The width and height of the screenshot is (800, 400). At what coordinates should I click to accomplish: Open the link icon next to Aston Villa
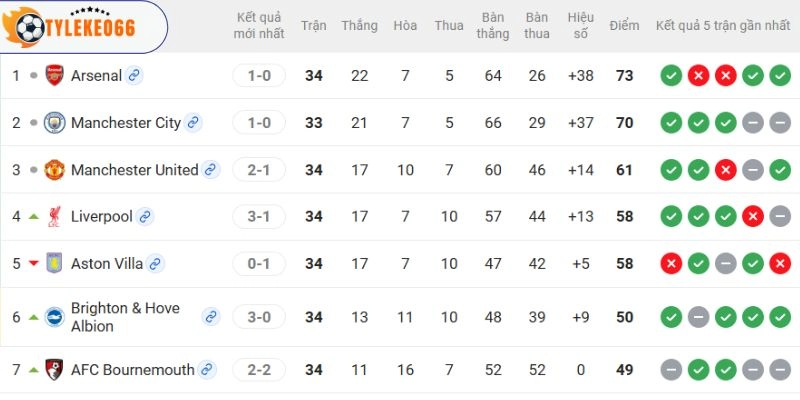click(x=155, y=264)
